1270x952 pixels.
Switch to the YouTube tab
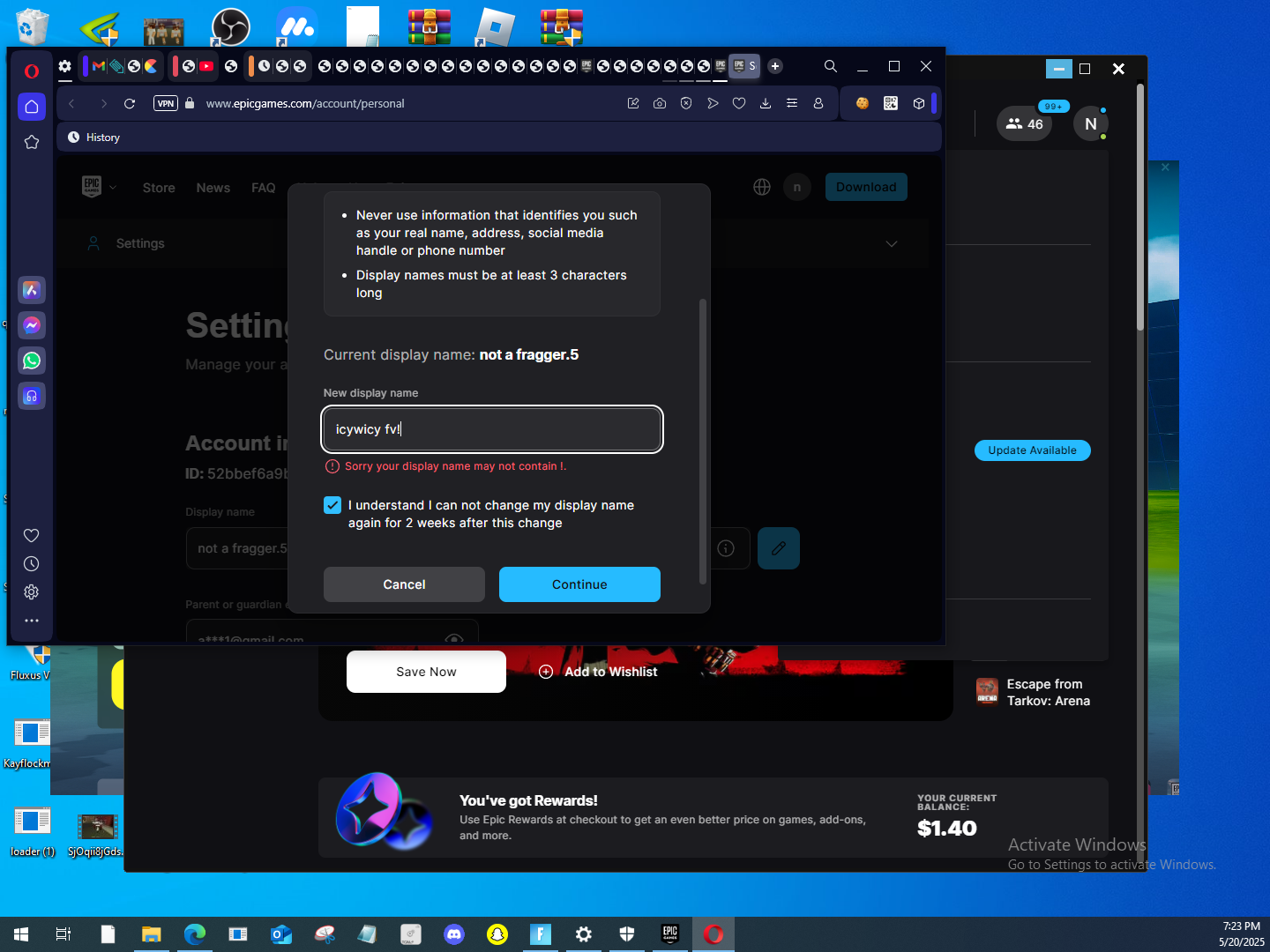pos(206,66)
